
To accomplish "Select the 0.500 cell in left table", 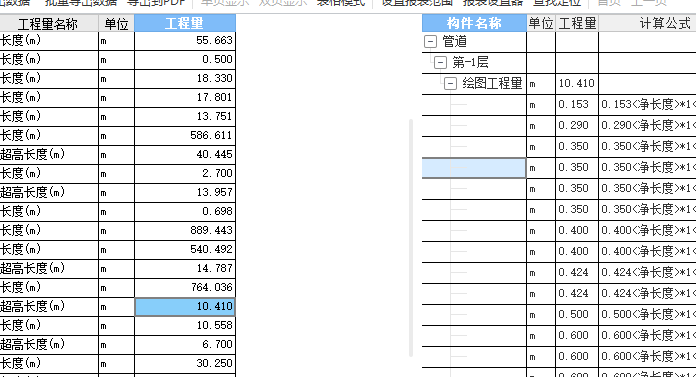I will pos(185,60).
